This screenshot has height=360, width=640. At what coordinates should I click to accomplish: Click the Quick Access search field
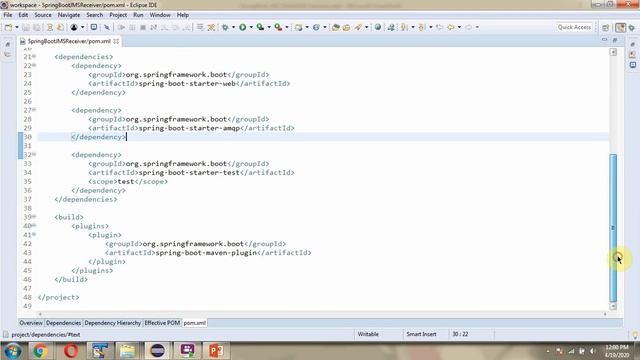pyautogui.click(x=574, y=27)
